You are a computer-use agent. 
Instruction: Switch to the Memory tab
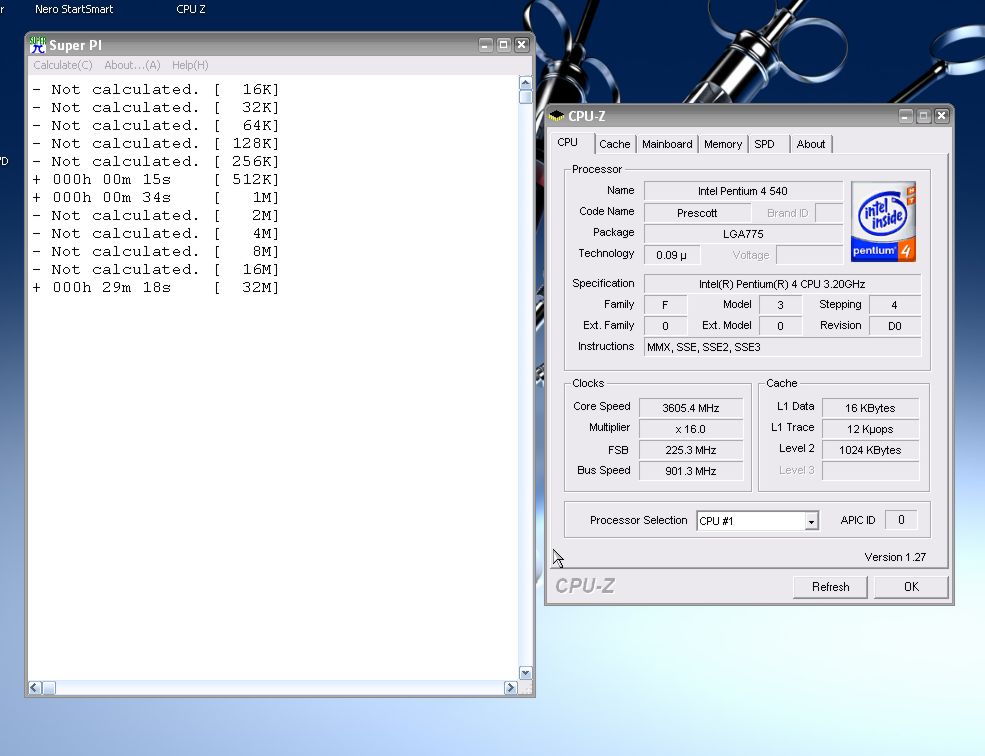click(722, 144)
